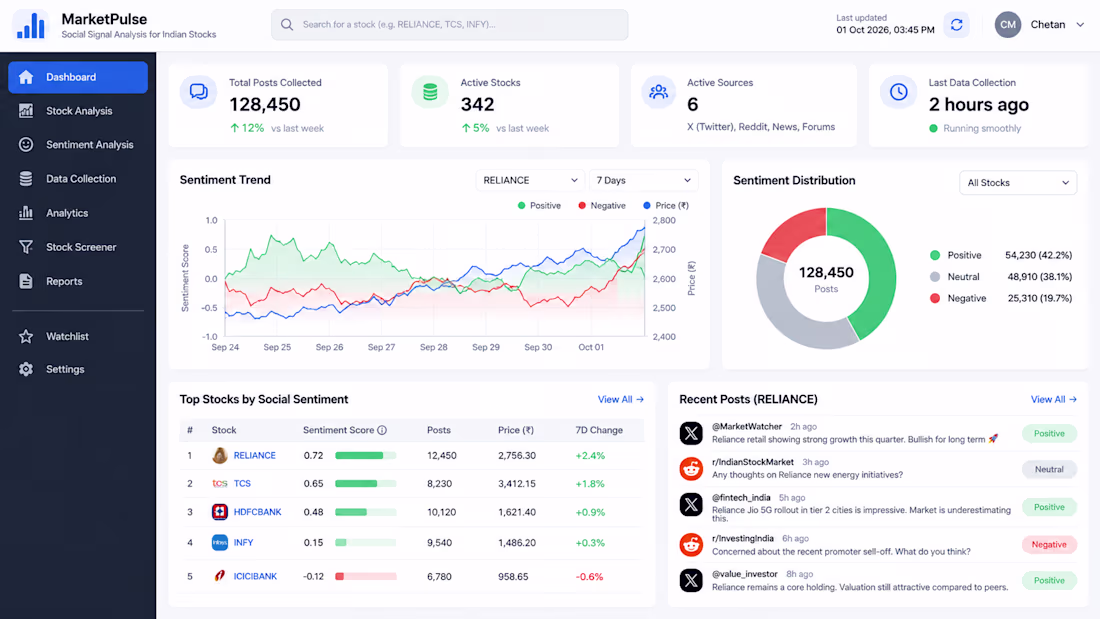Expand the 7 Days range dropdown
This screenshot has height=619, width=1100.
(x=643, y=180)
